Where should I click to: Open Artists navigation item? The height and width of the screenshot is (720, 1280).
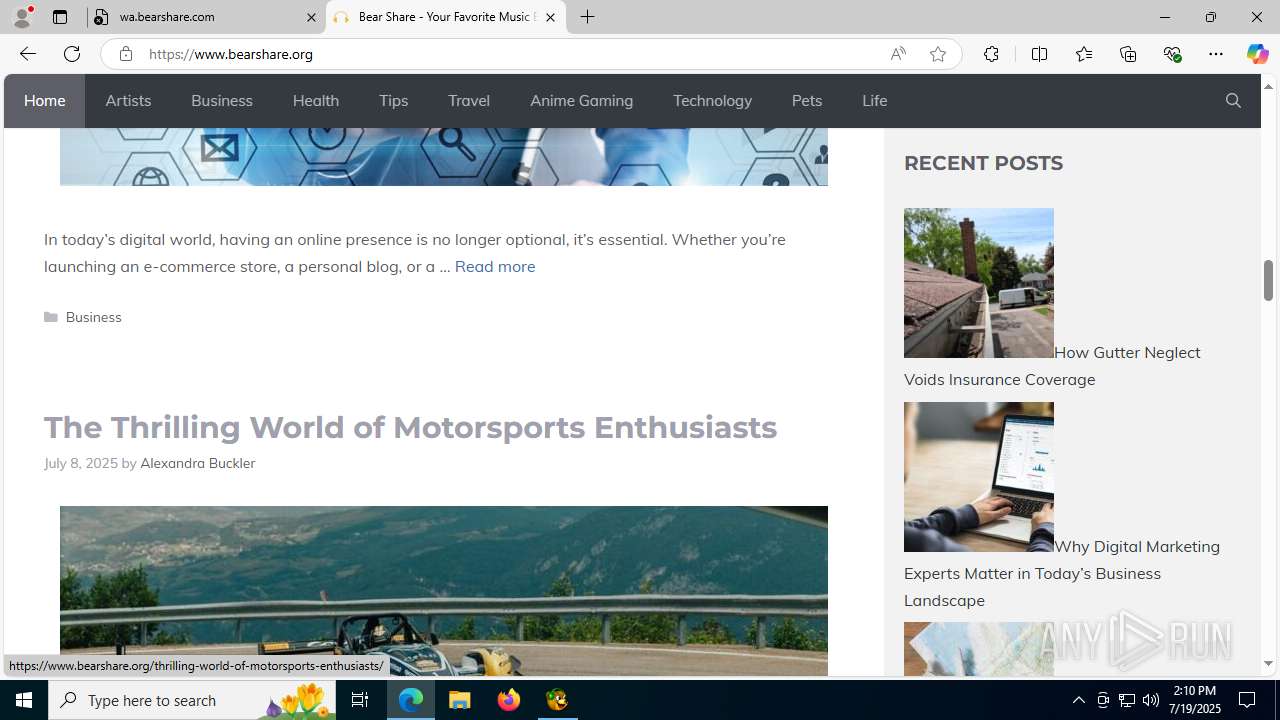point(128,101)
